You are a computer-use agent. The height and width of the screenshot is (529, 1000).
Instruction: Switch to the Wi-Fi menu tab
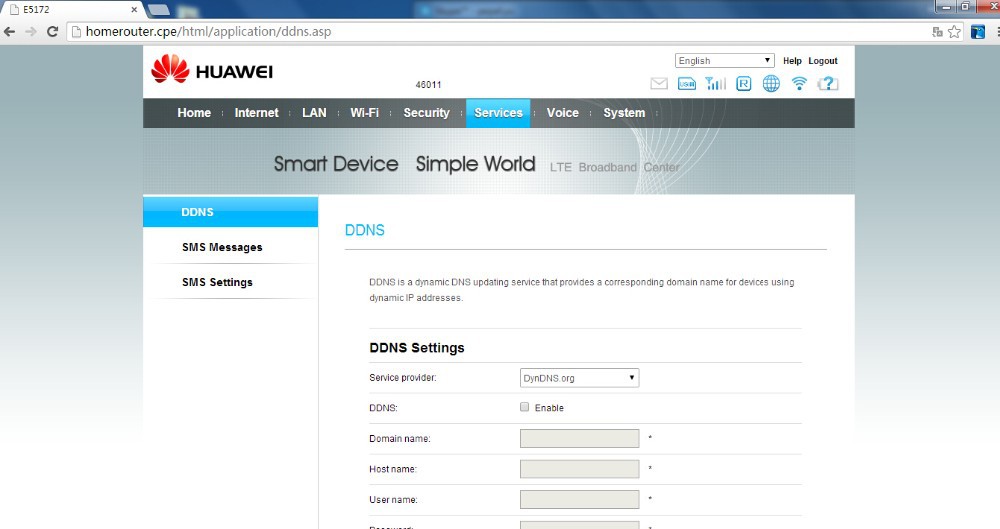(x=364, y=113)
